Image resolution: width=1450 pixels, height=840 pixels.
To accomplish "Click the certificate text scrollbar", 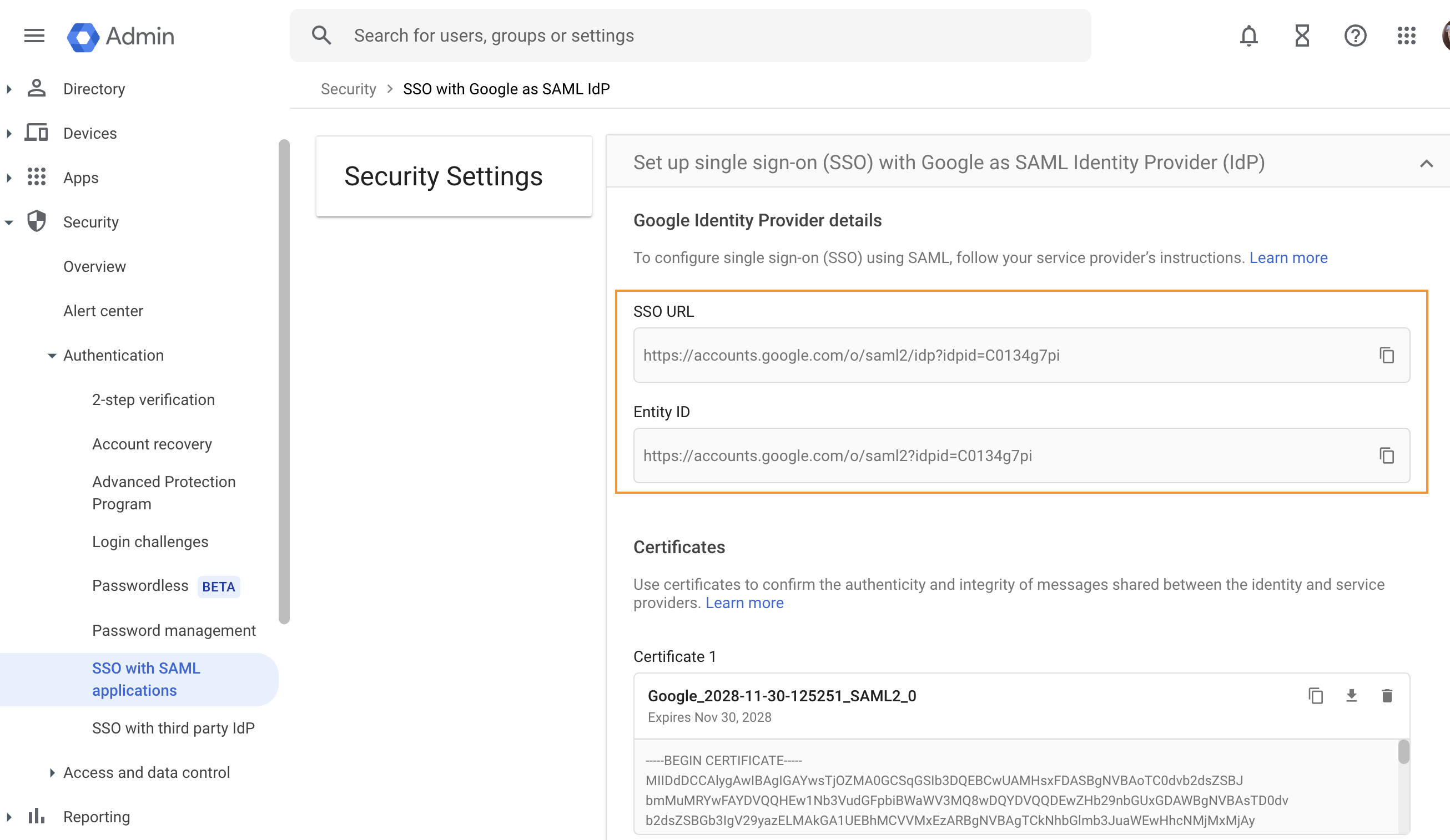I will tap(1403, 752).
